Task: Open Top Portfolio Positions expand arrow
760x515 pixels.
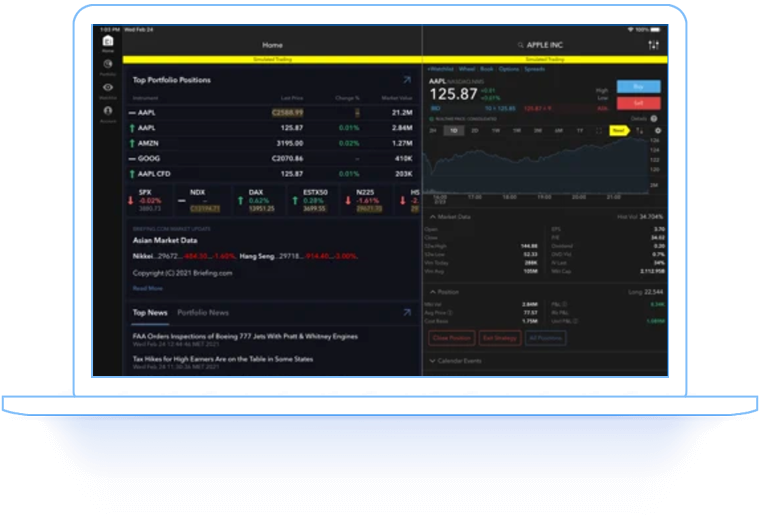Action: (407, 80)
